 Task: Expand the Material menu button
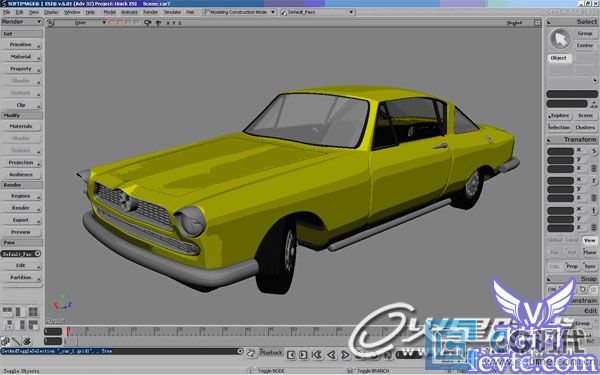click(21, 57)
